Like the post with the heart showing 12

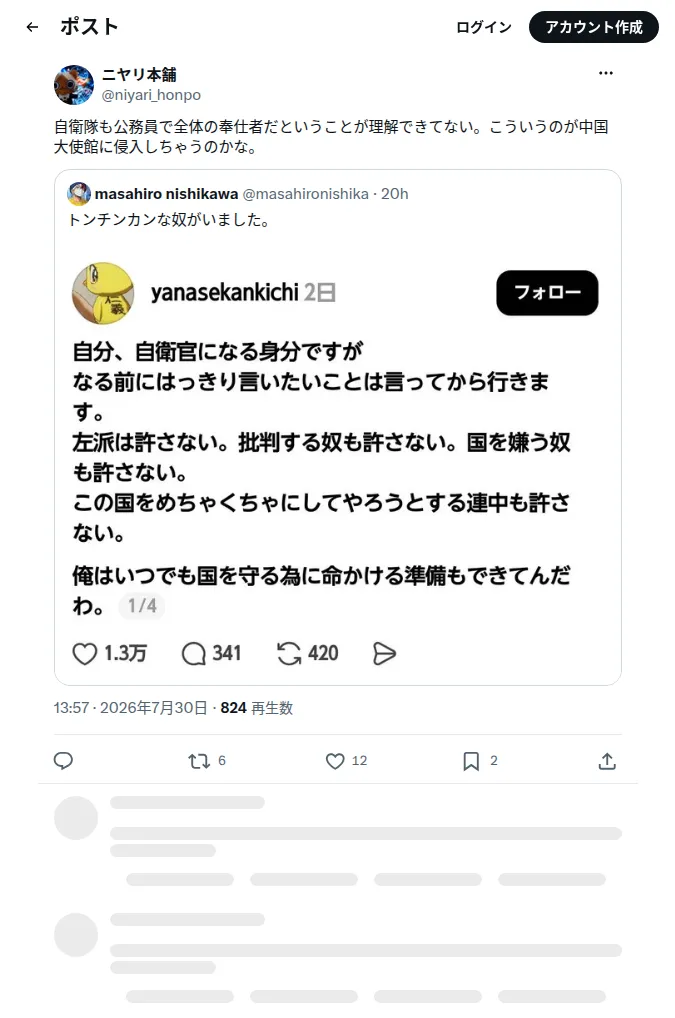click(346, 760)
